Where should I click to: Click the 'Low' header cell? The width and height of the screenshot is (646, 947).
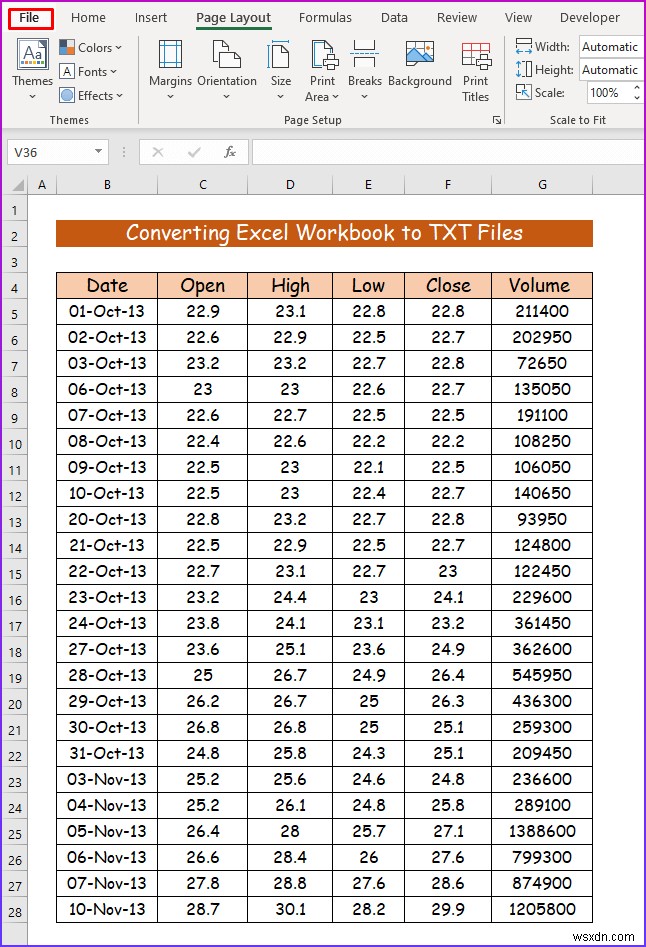coord(368,286)
